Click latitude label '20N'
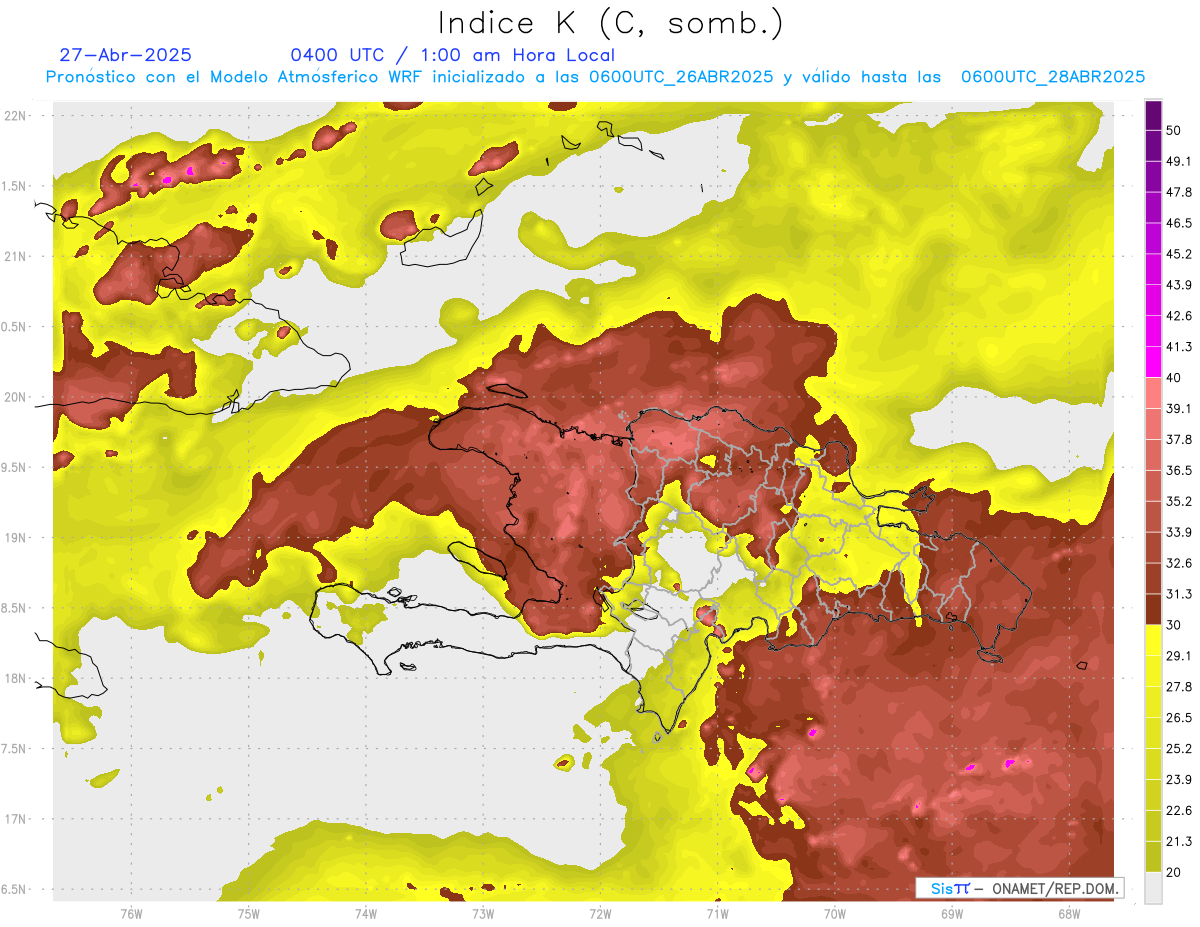Screen dimensions: 1200x927 point(16,397)
